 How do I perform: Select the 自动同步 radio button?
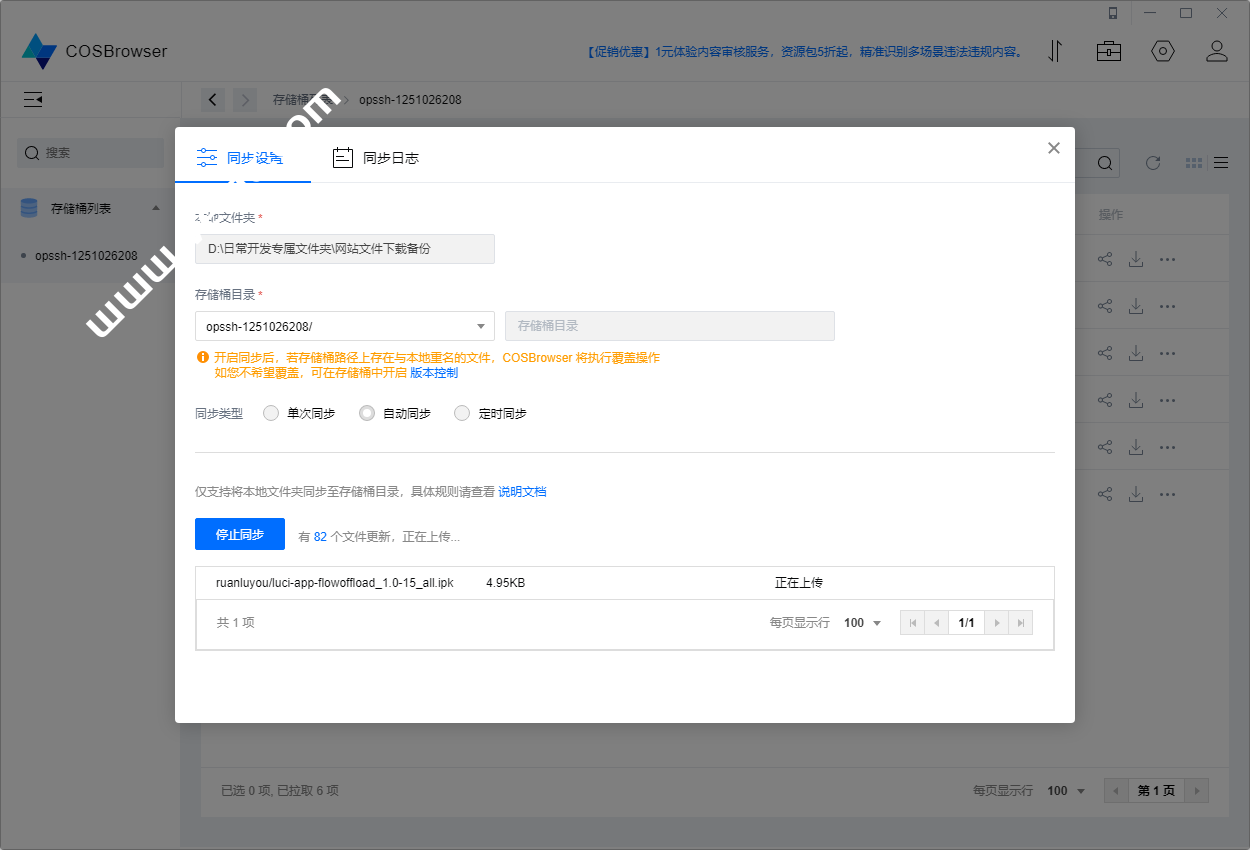tap(367, 412)
